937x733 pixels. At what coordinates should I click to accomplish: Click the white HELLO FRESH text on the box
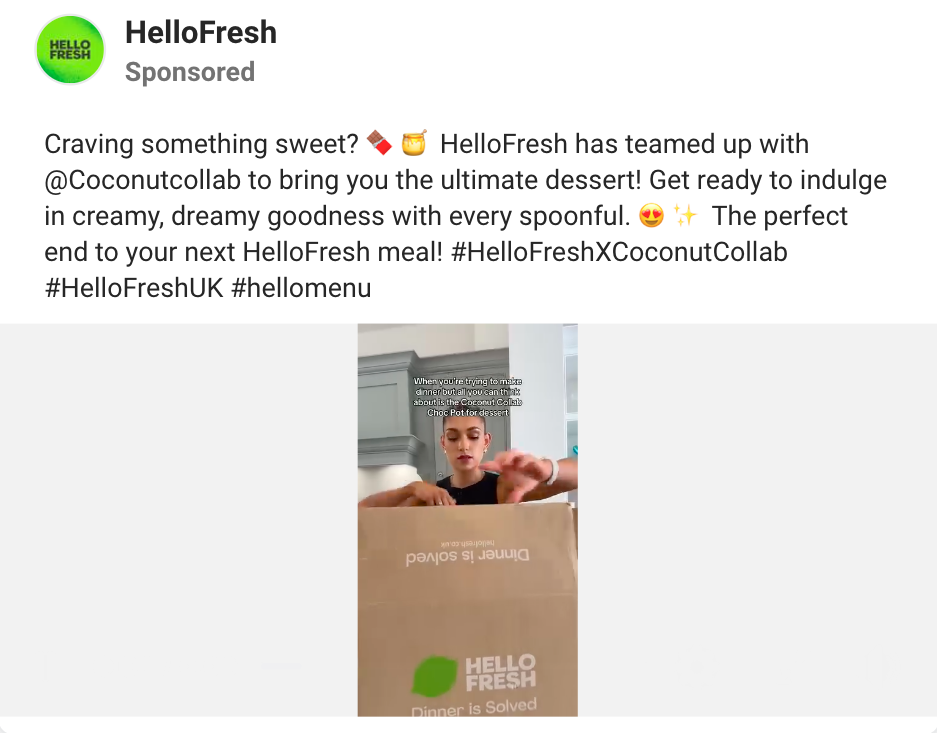click(x=500, y=671)
